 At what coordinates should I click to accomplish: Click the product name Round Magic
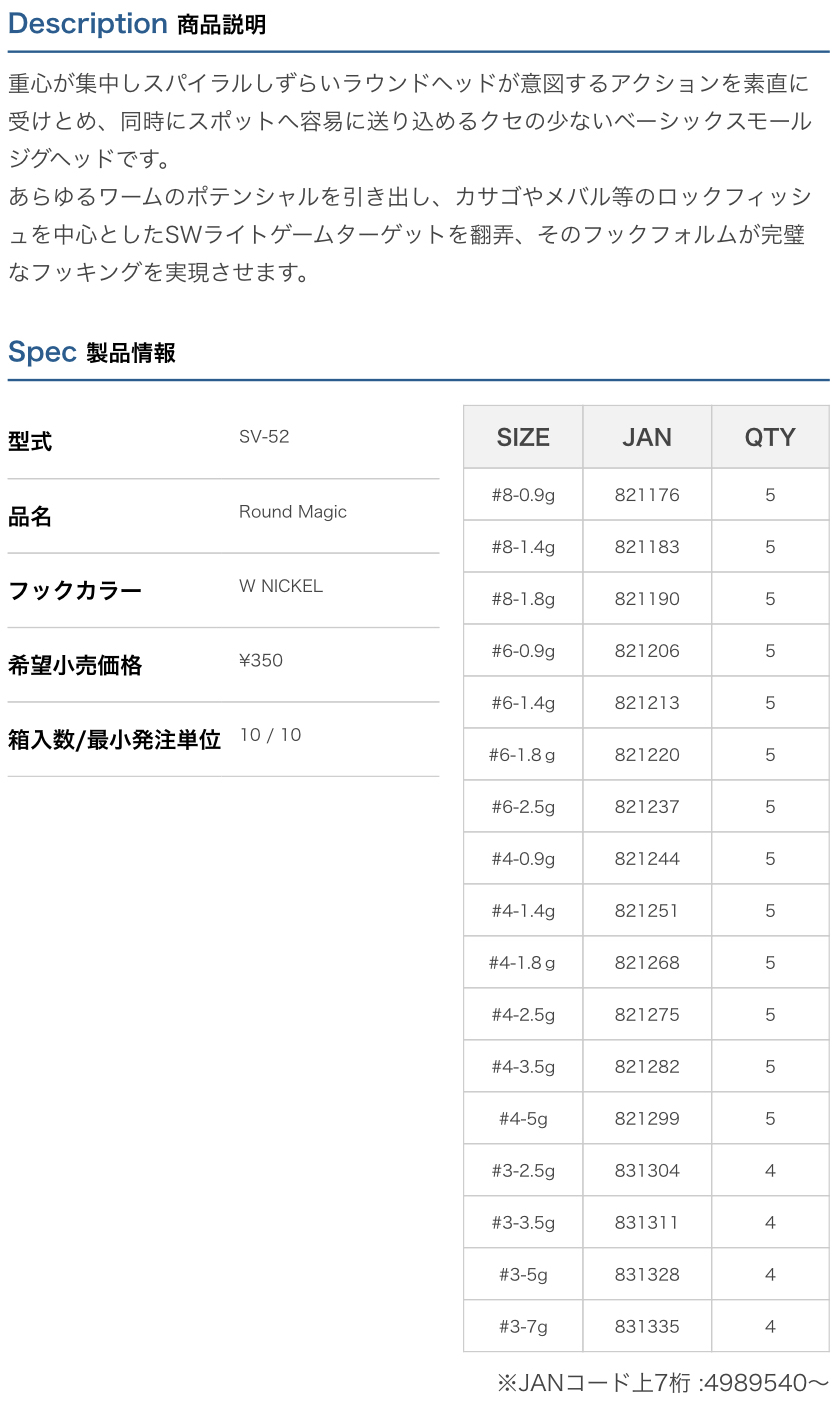pyautogui.click(x=293, y=512)
